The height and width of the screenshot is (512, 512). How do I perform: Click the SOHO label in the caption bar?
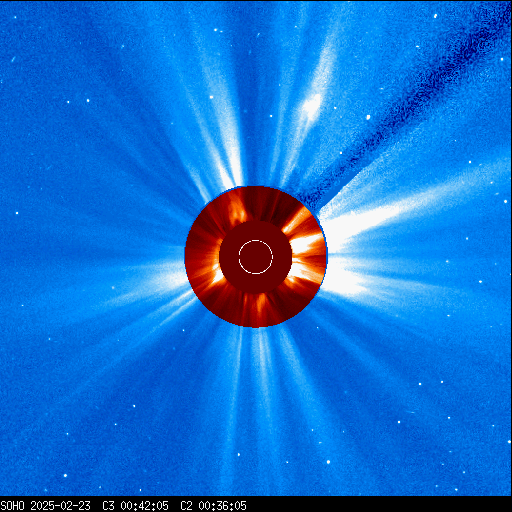[13, 505]
